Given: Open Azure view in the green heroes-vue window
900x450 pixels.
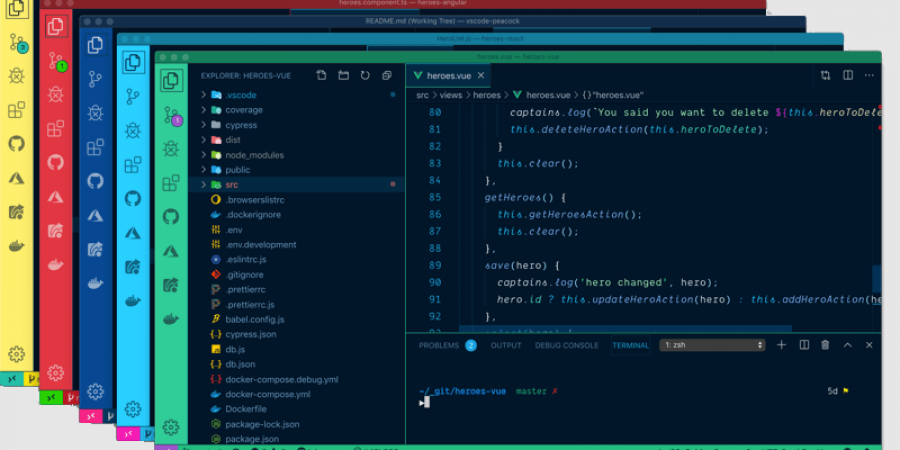Looking at the screenshot, I should pos(171,251).
